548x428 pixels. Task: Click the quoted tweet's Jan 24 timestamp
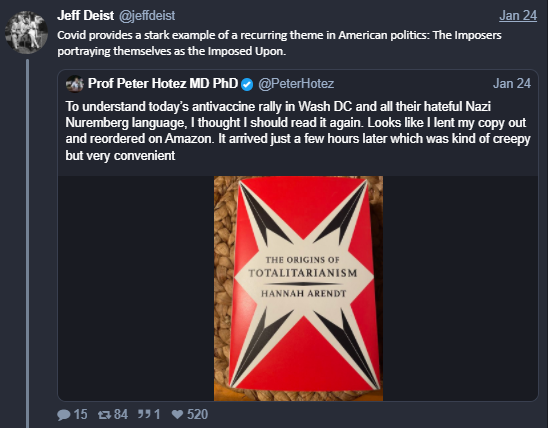512,84
